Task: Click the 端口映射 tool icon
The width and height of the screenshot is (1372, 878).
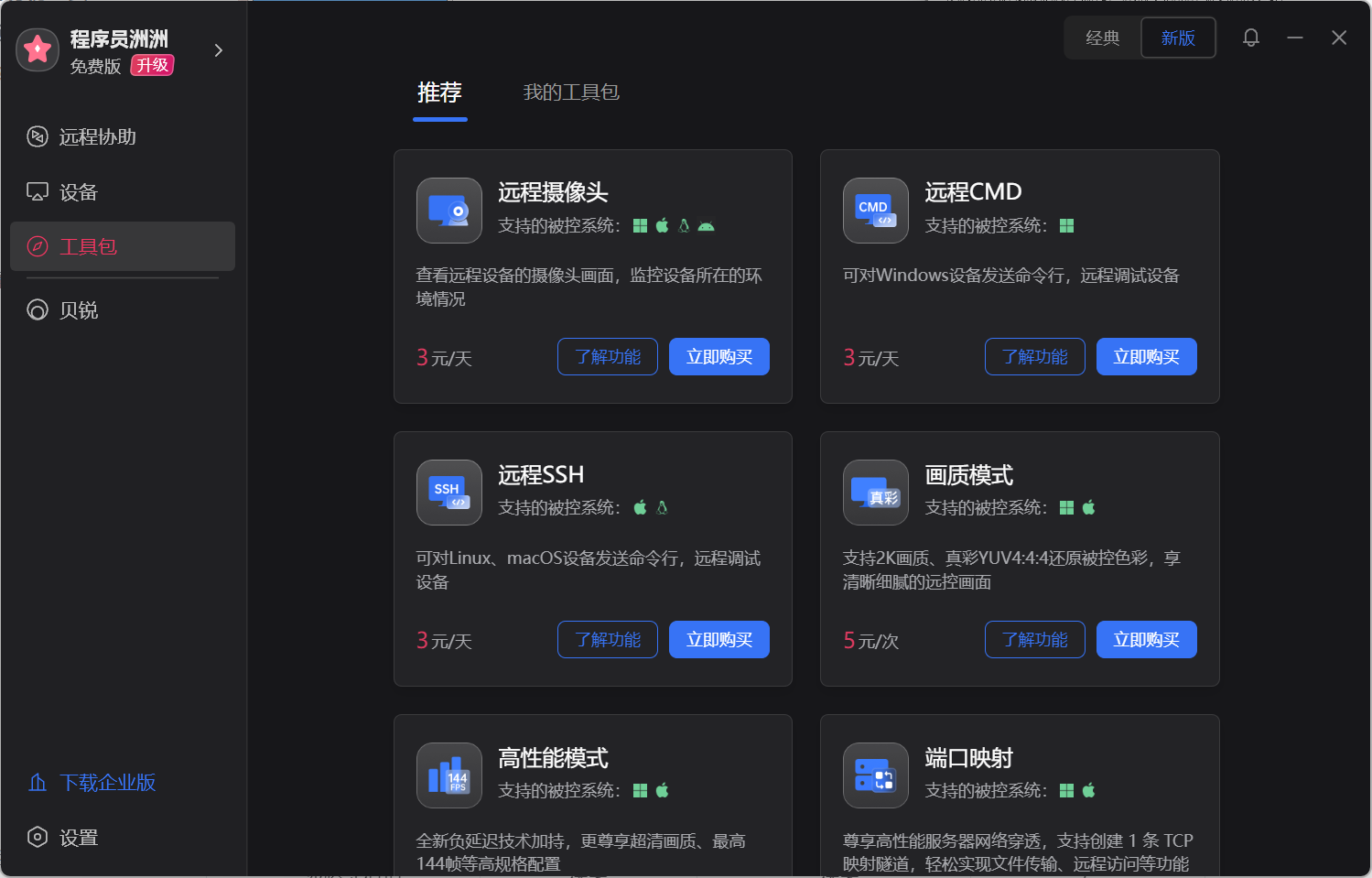Action: click(x=876, y=775)
